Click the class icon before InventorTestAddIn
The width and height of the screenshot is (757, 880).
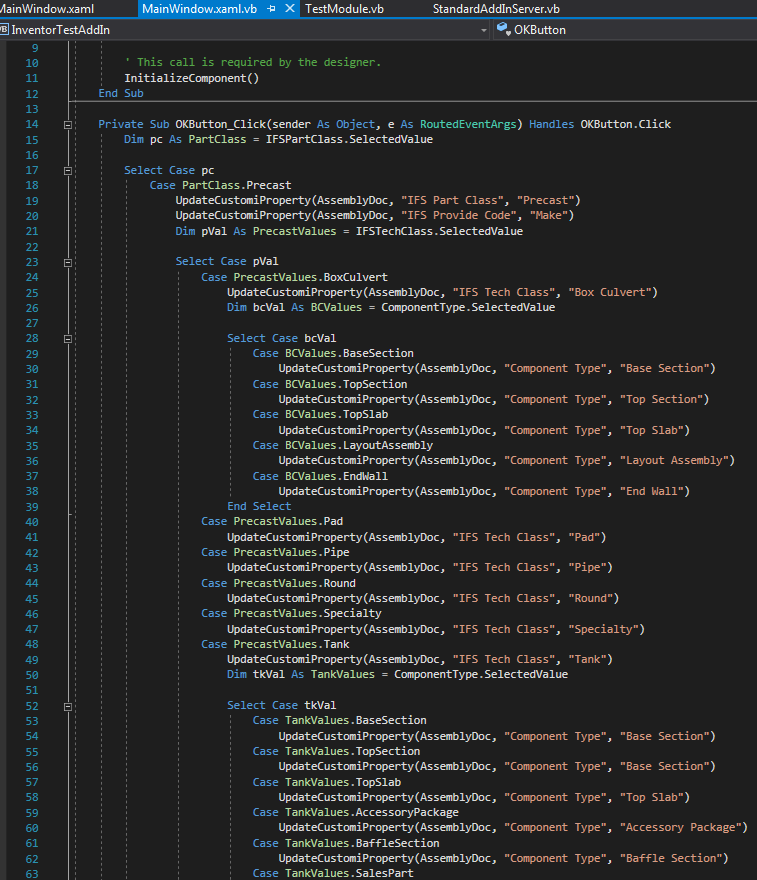point(8,30)
